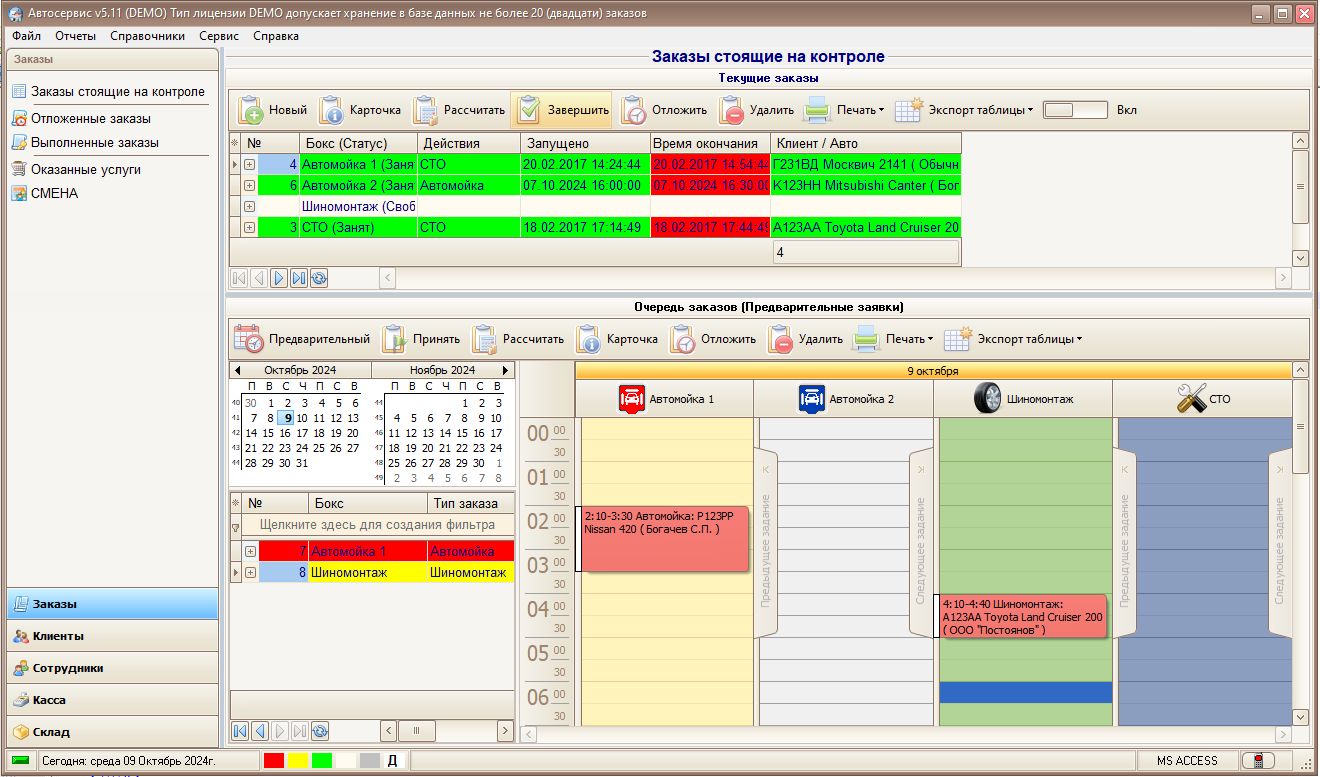Open top Экспорт таблицы dropdown
This screenshot has height=777, width=1320.
point(964,110)
